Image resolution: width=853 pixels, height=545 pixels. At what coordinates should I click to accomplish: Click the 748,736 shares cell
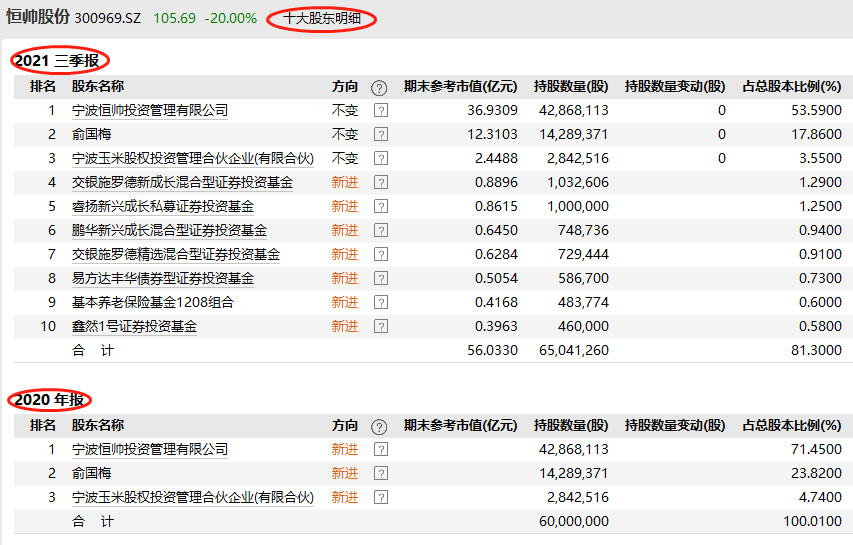[583, 230]
